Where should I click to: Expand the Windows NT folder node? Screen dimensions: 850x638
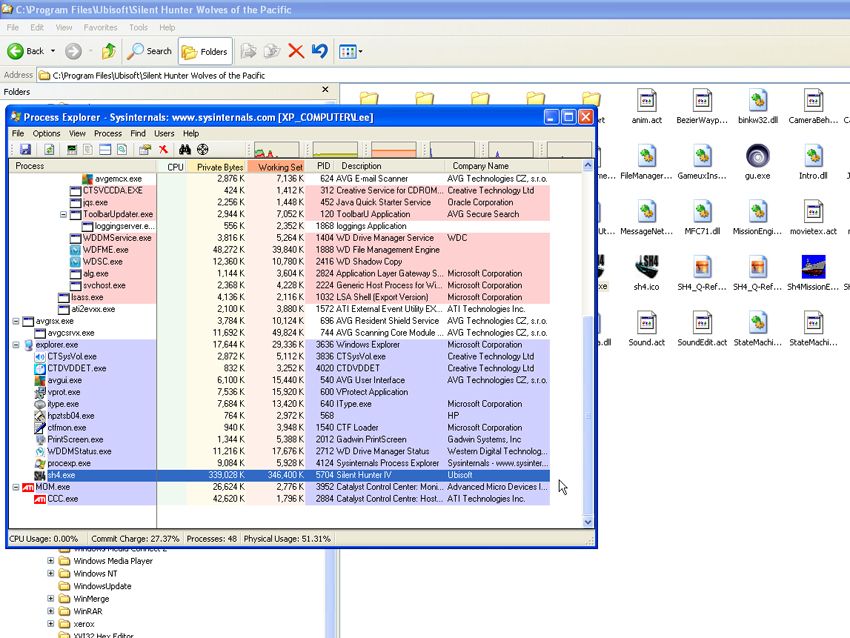pos(50,573)
